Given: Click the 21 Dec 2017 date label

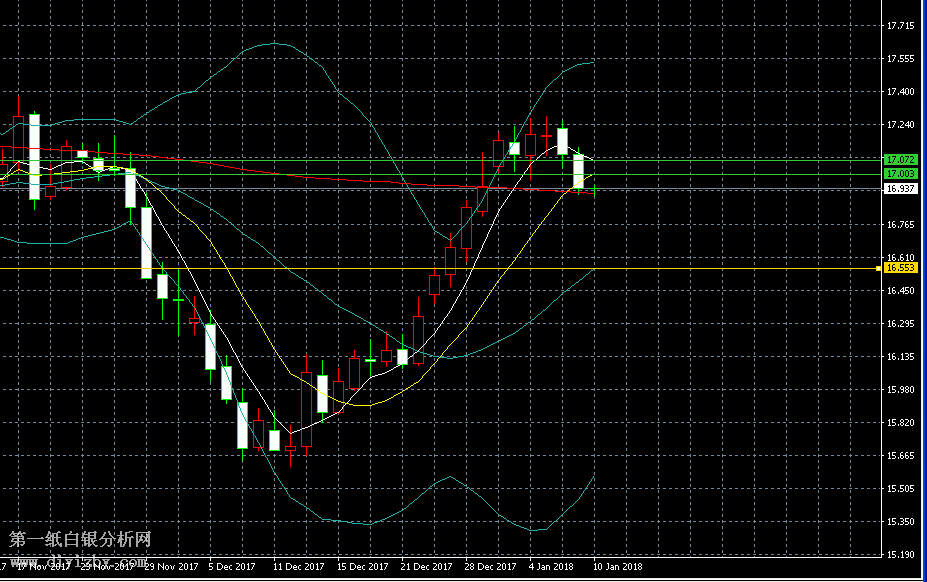Looking at the screenshot, I should click(x=427, y=567).
